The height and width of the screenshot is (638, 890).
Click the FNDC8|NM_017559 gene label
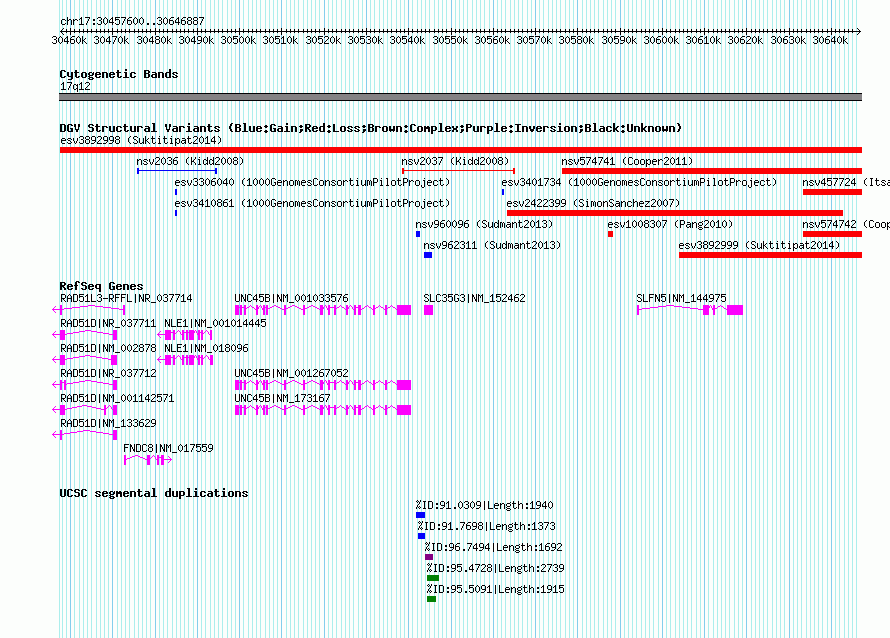pos(169,448)
